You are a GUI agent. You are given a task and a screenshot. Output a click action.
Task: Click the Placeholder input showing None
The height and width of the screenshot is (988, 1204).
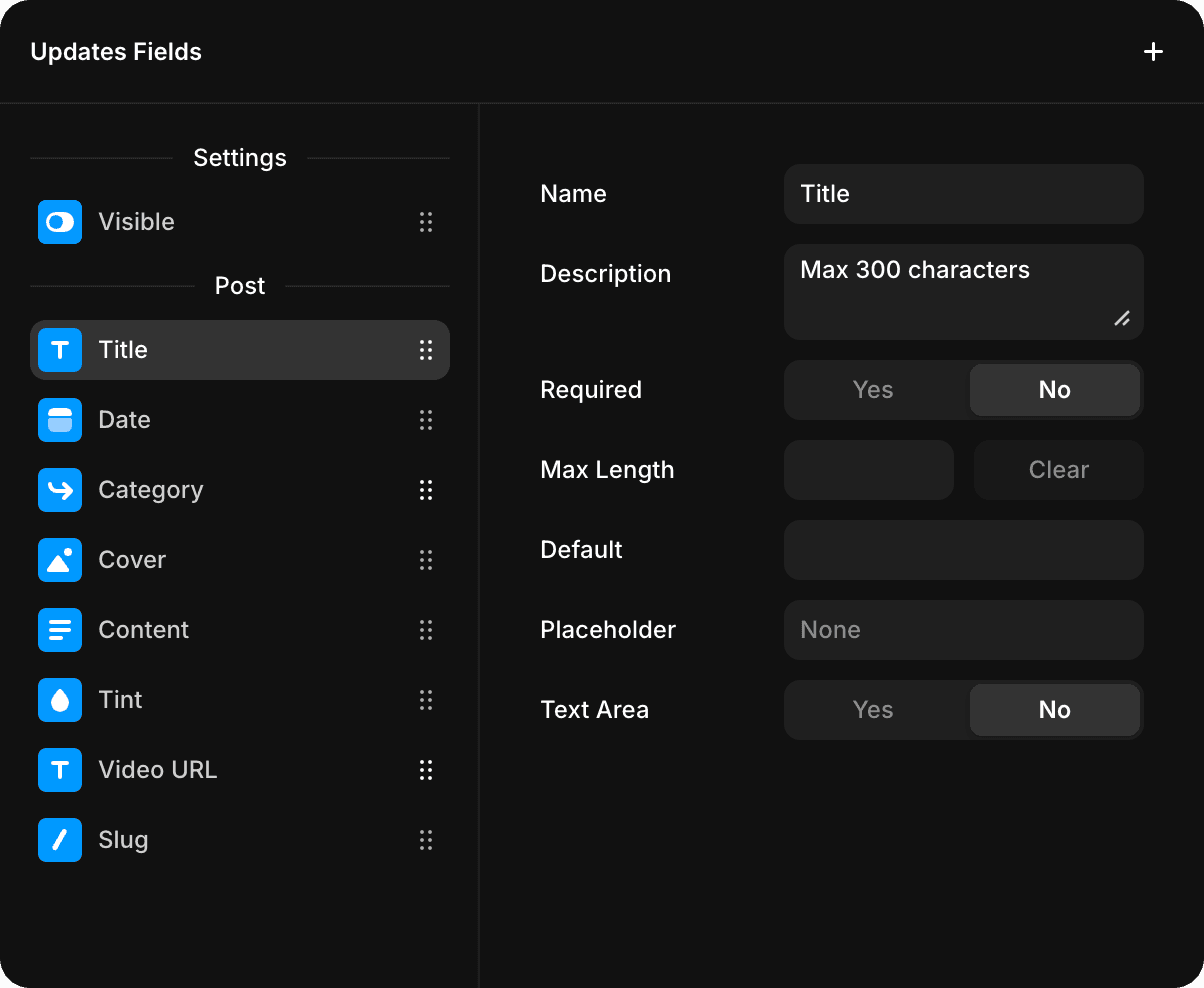coord(963,630)
